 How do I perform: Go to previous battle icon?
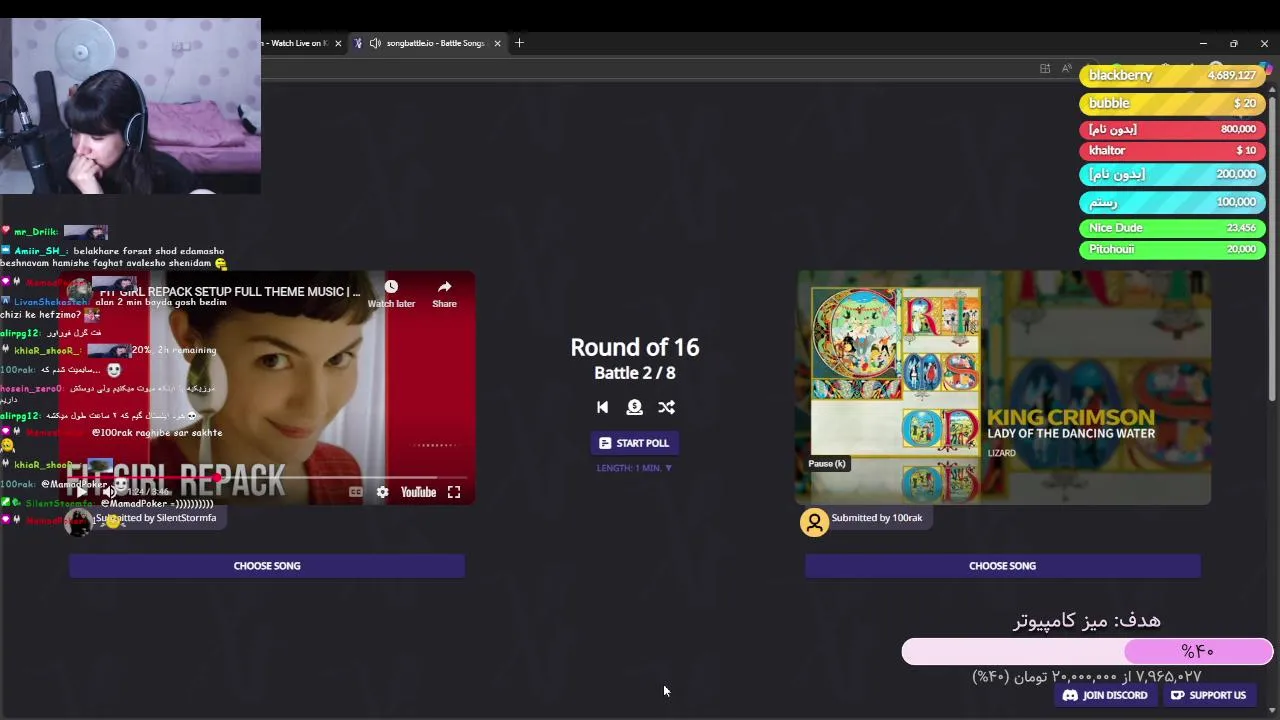(x=602, y=407)
